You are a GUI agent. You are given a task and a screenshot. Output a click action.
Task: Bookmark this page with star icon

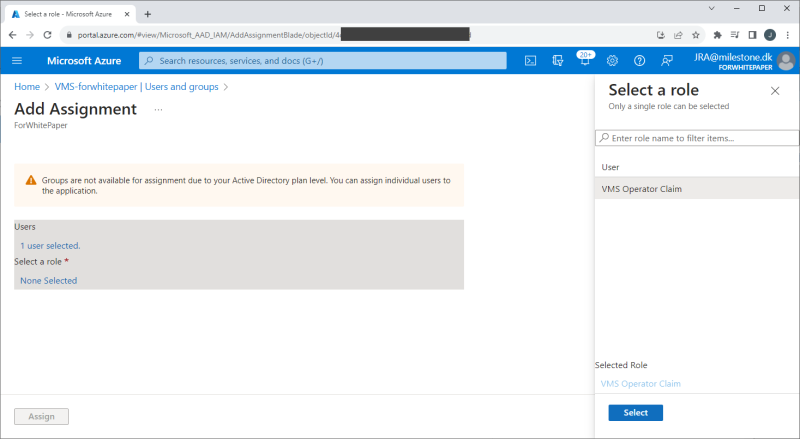[696, 34]
